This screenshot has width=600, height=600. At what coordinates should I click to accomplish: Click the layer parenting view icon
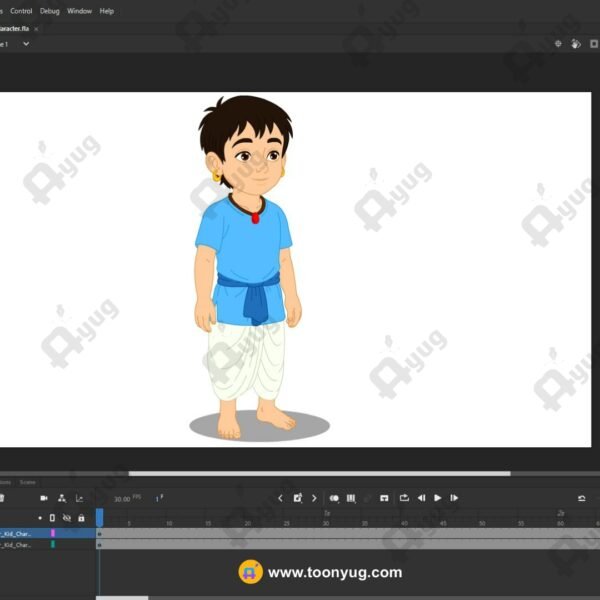(62, 498)
